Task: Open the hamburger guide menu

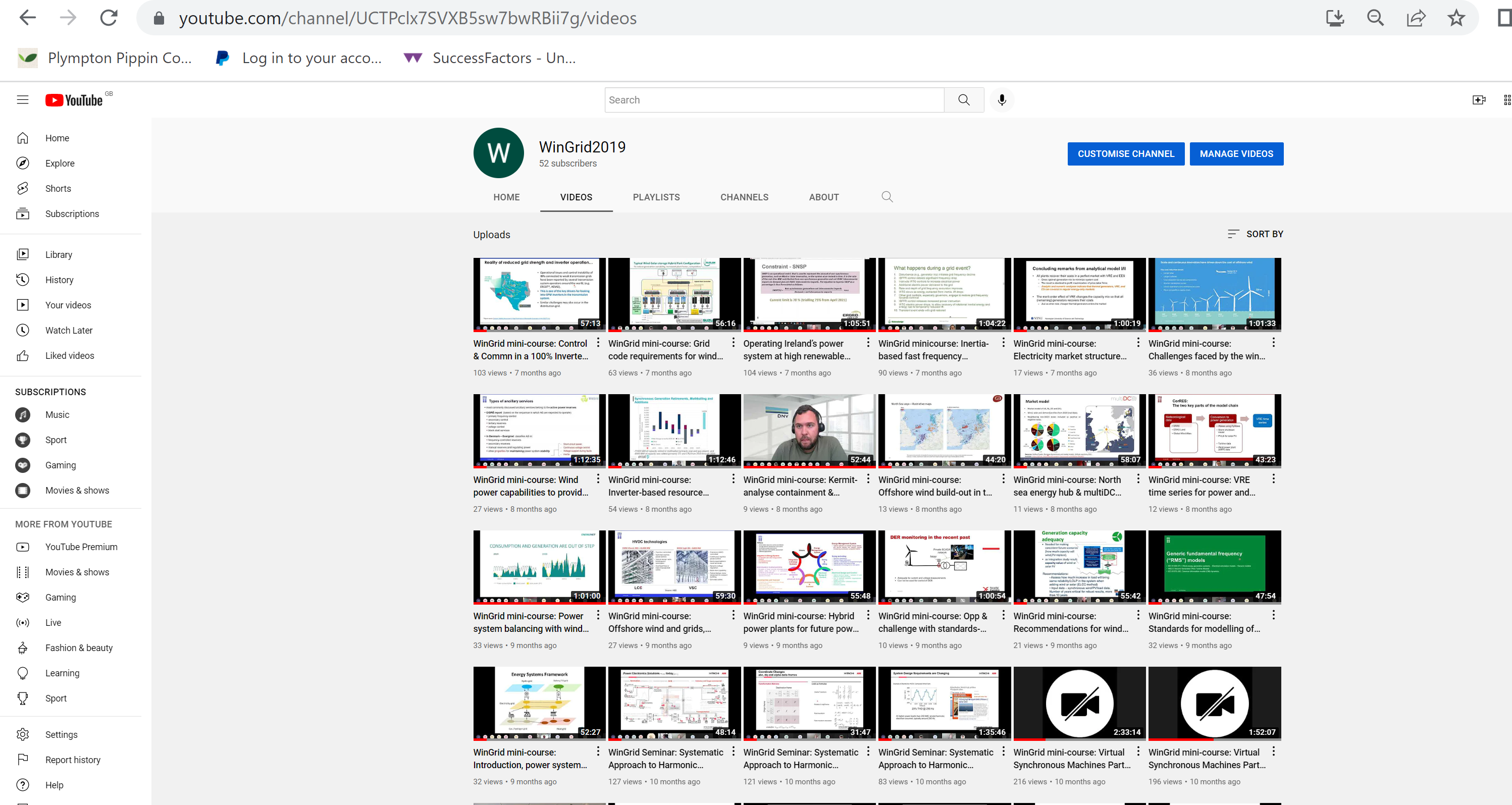Action: 22,100
